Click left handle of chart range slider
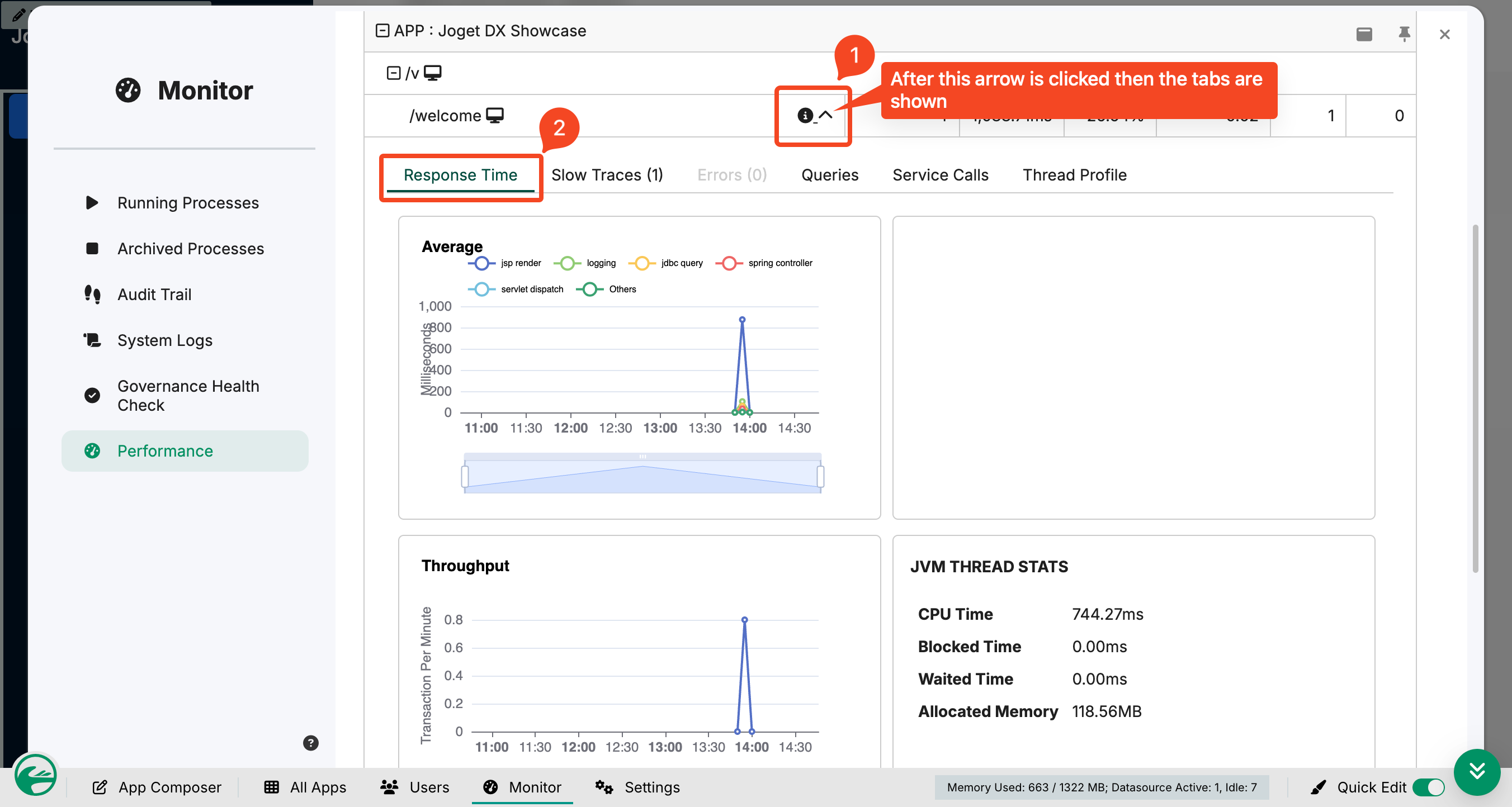This screenshot has height=807, width=1512. (x=465, y=476)
